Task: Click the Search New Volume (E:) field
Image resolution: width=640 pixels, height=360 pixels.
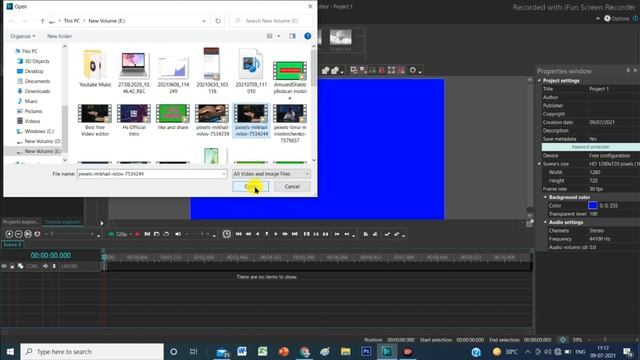Action: tap(271, 21)
